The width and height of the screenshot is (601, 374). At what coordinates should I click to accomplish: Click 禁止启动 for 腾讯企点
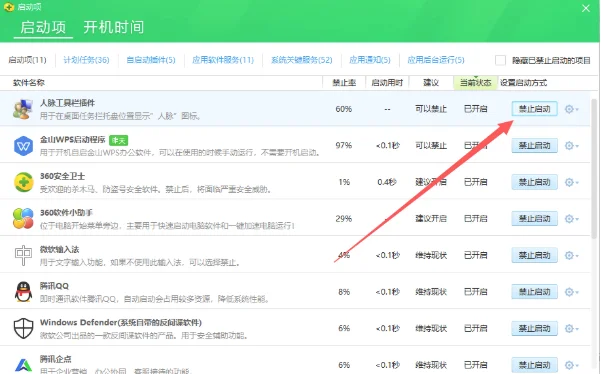pyautogui.click(x=534, y=365)
